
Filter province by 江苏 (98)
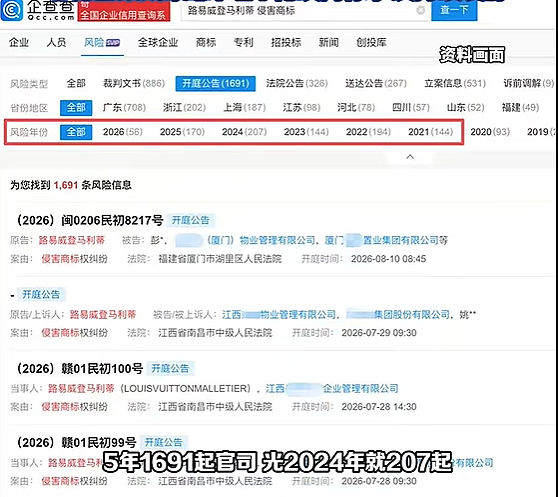(301, 107)
